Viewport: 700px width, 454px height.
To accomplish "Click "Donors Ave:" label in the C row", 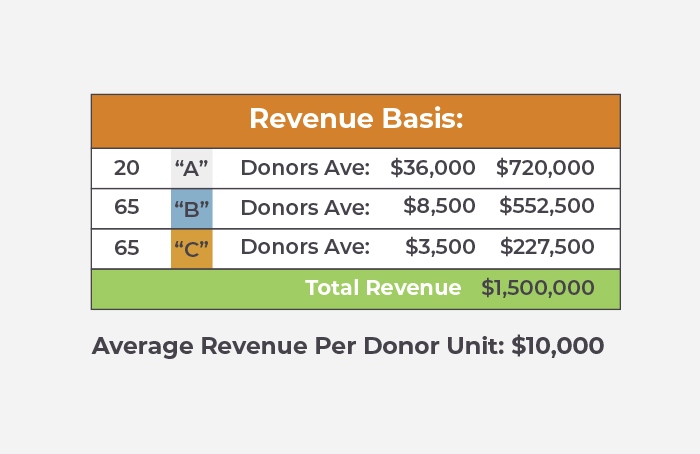I will tap(305, 248).
